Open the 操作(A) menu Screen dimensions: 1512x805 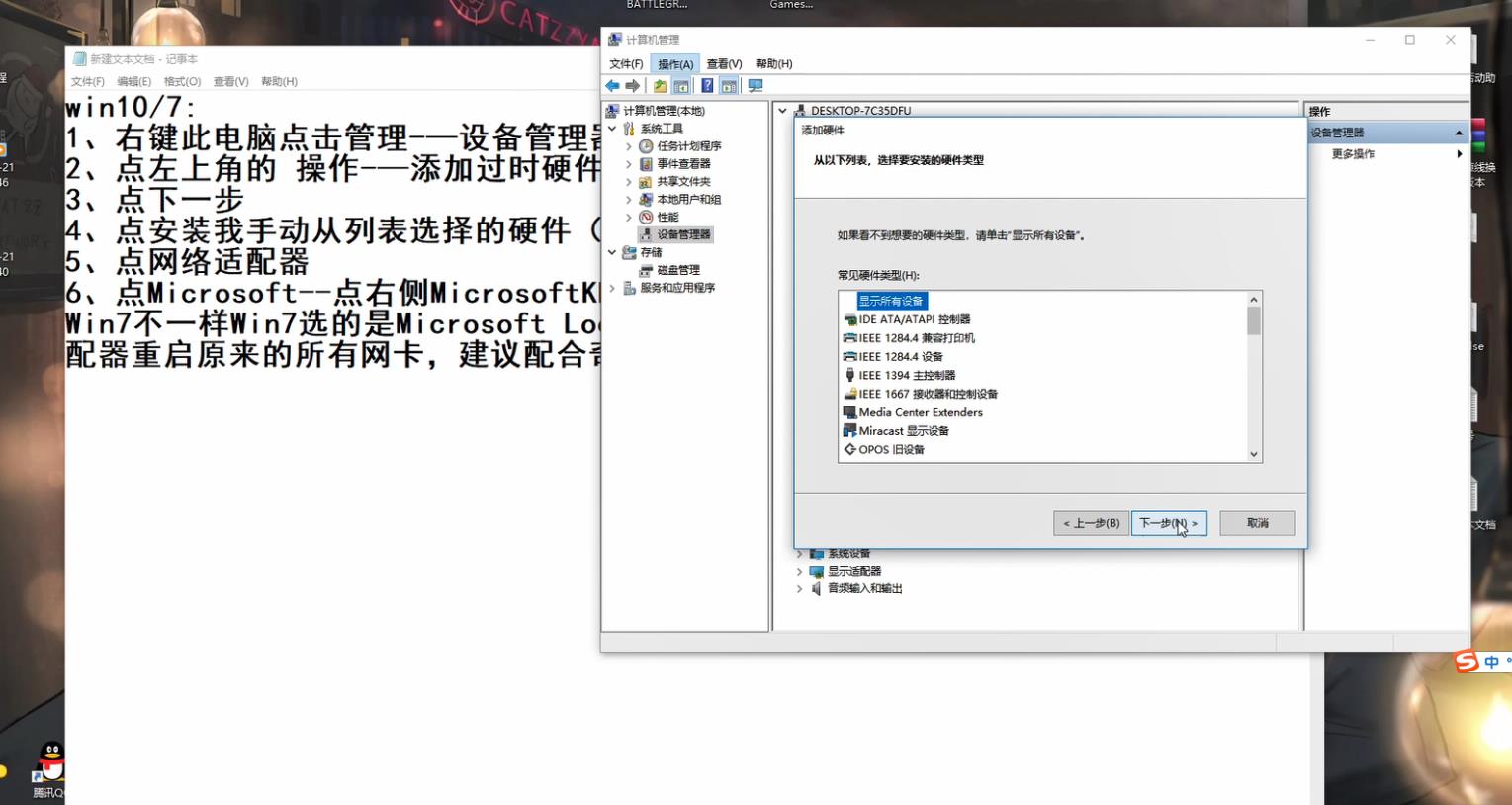(x=675, y=64)
